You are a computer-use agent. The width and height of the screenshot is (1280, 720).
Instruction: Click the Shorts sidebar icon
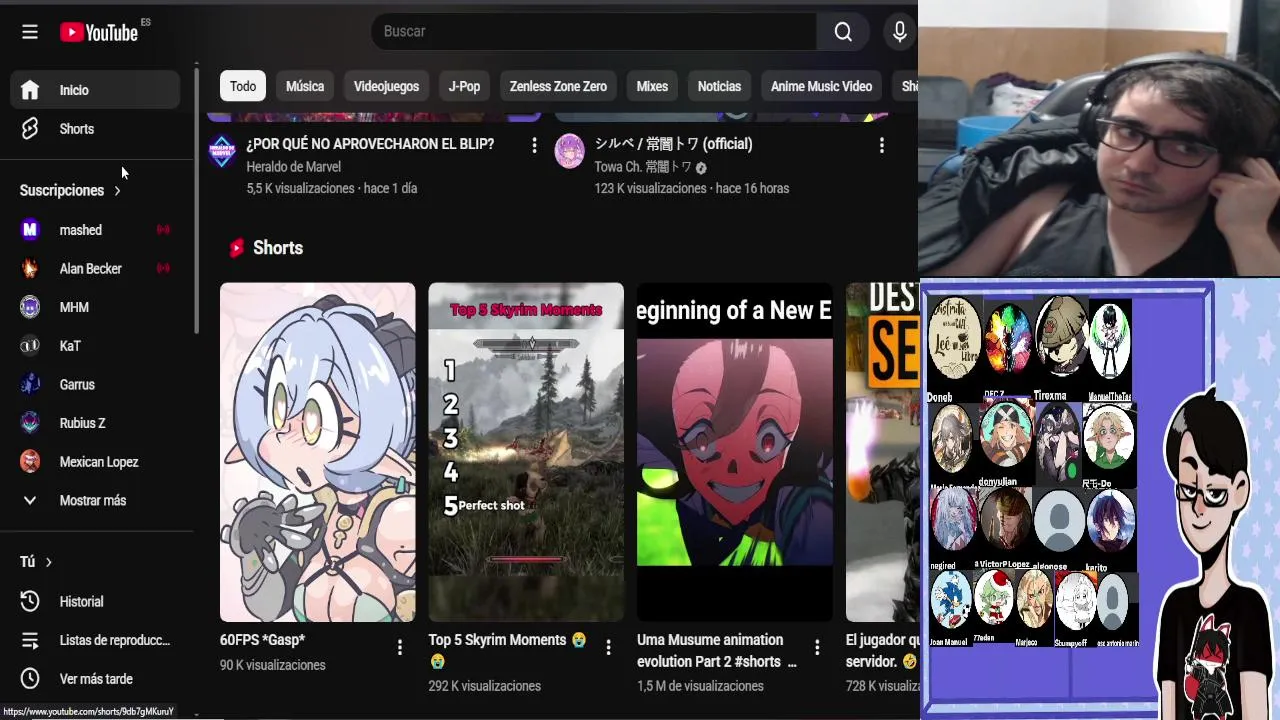click(30, 129)
